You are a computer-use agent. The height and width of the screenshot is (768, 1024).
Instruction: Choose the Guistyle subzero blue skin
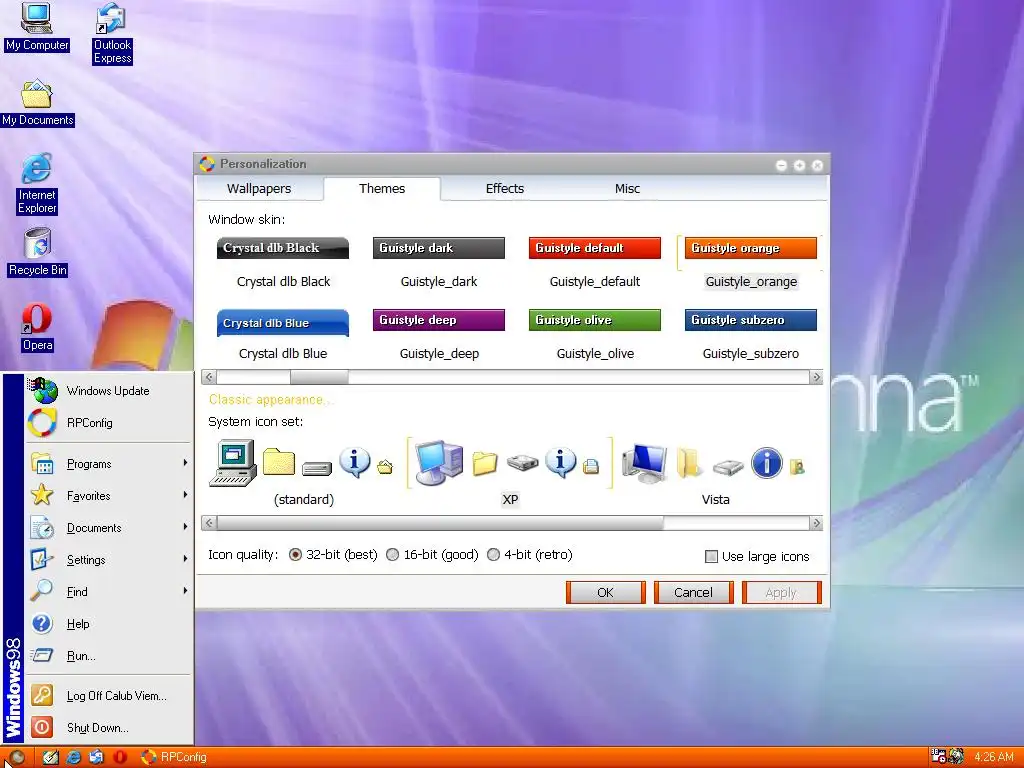pos(751,335)
